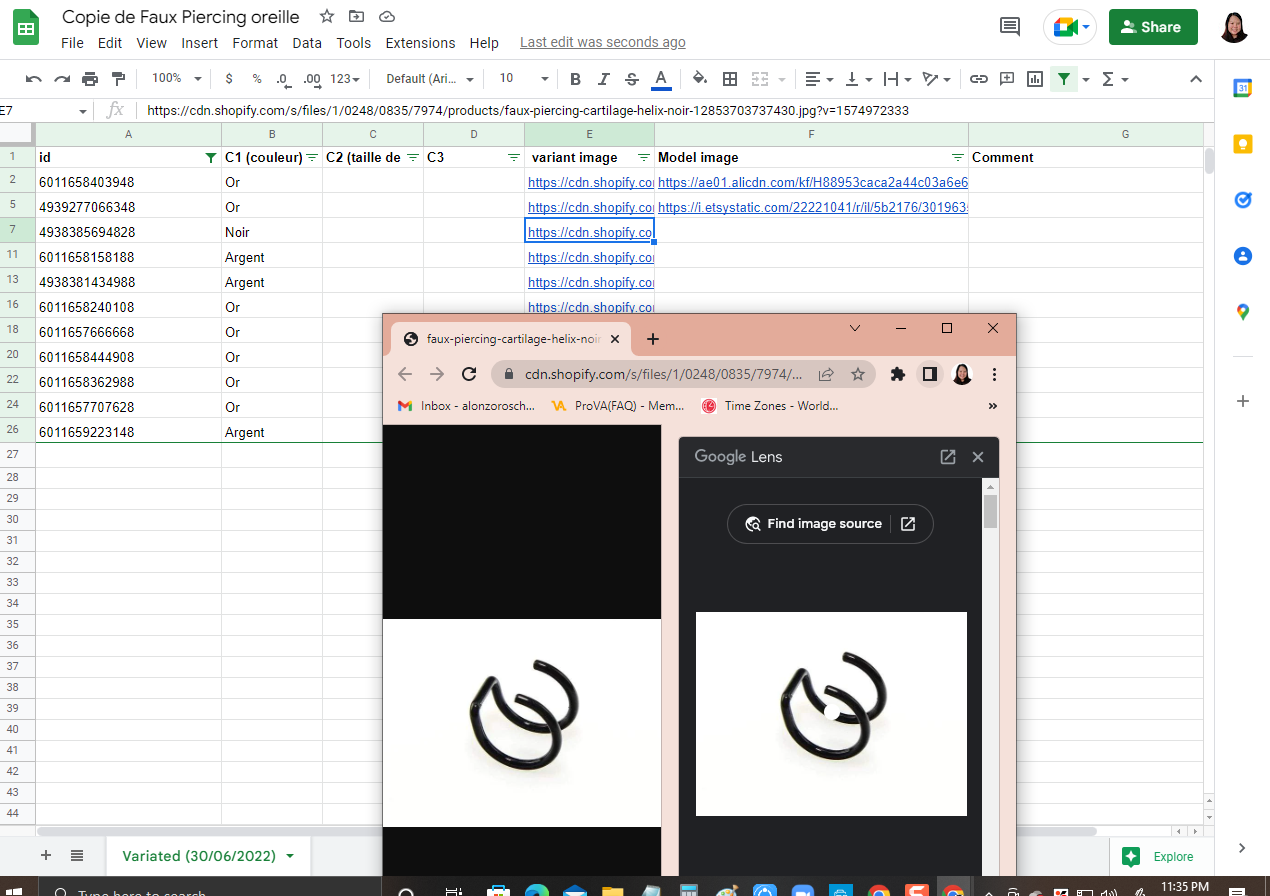Image resolution: width=1270 pixels, height=896 pixels.
Task: Activate the paint format roller tool
Action: tap(119, 79)
